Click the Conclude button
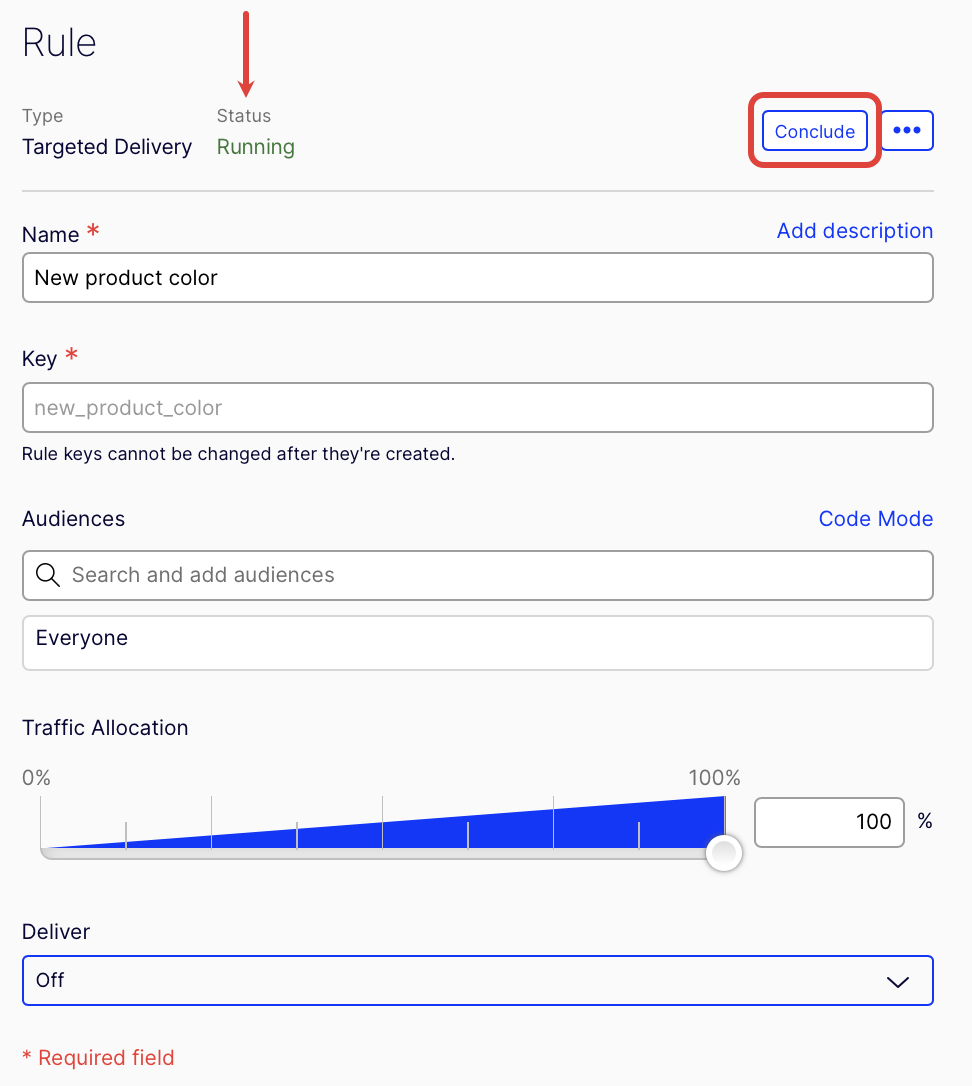Viewport: 972px width, 1086px height. pyautogui.click(x=814, y=131)
